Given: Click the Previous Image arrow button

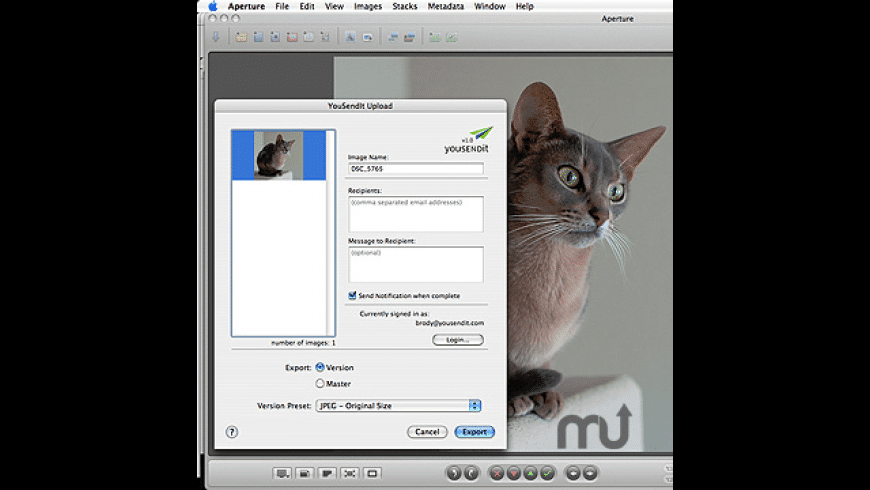Looking at the screenshot, I should tap(573, 473).
